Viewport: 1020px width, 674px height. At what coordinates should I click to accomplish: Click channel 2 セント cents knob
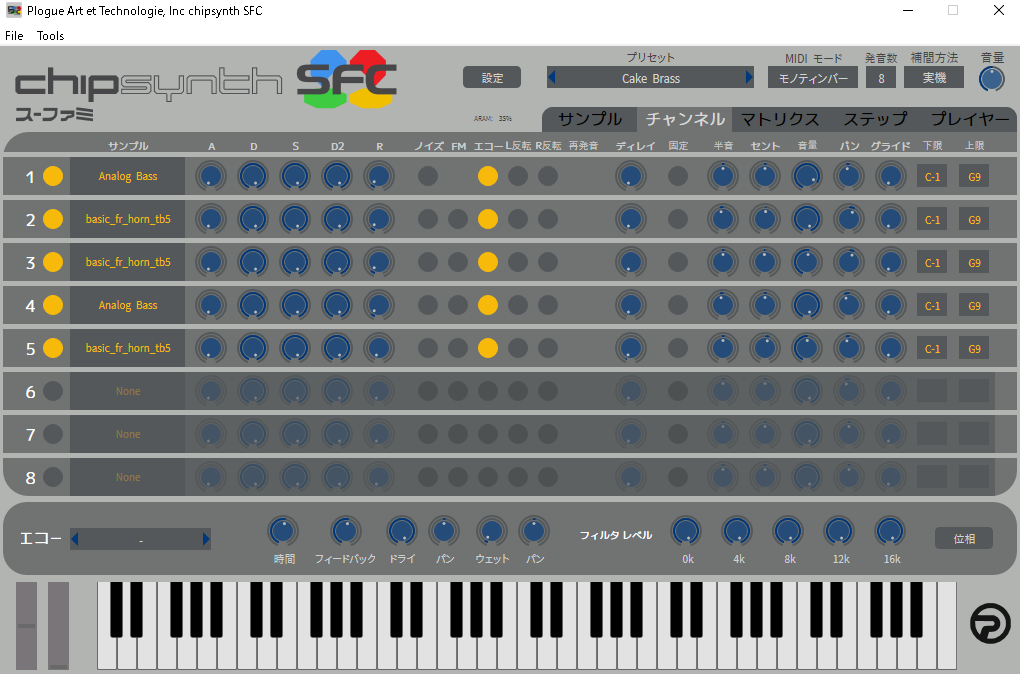(765, 219)
